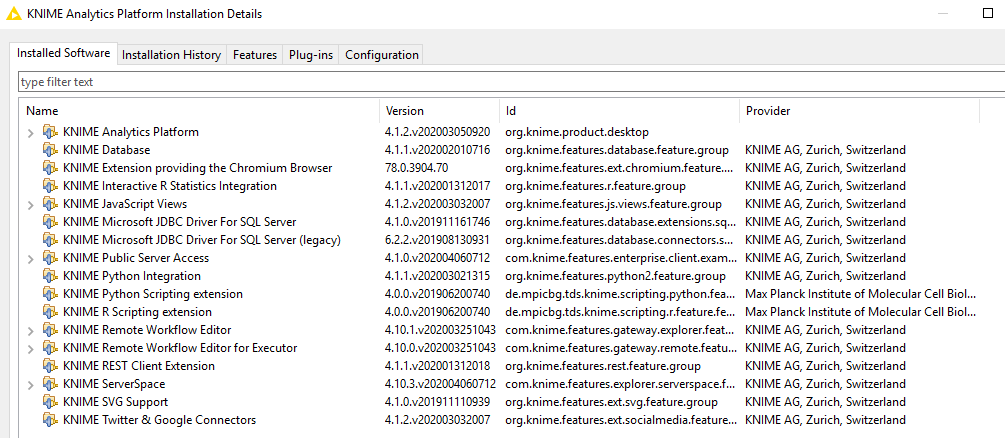
Task: Click the KNIME Database feature icon
Action: 50,150
